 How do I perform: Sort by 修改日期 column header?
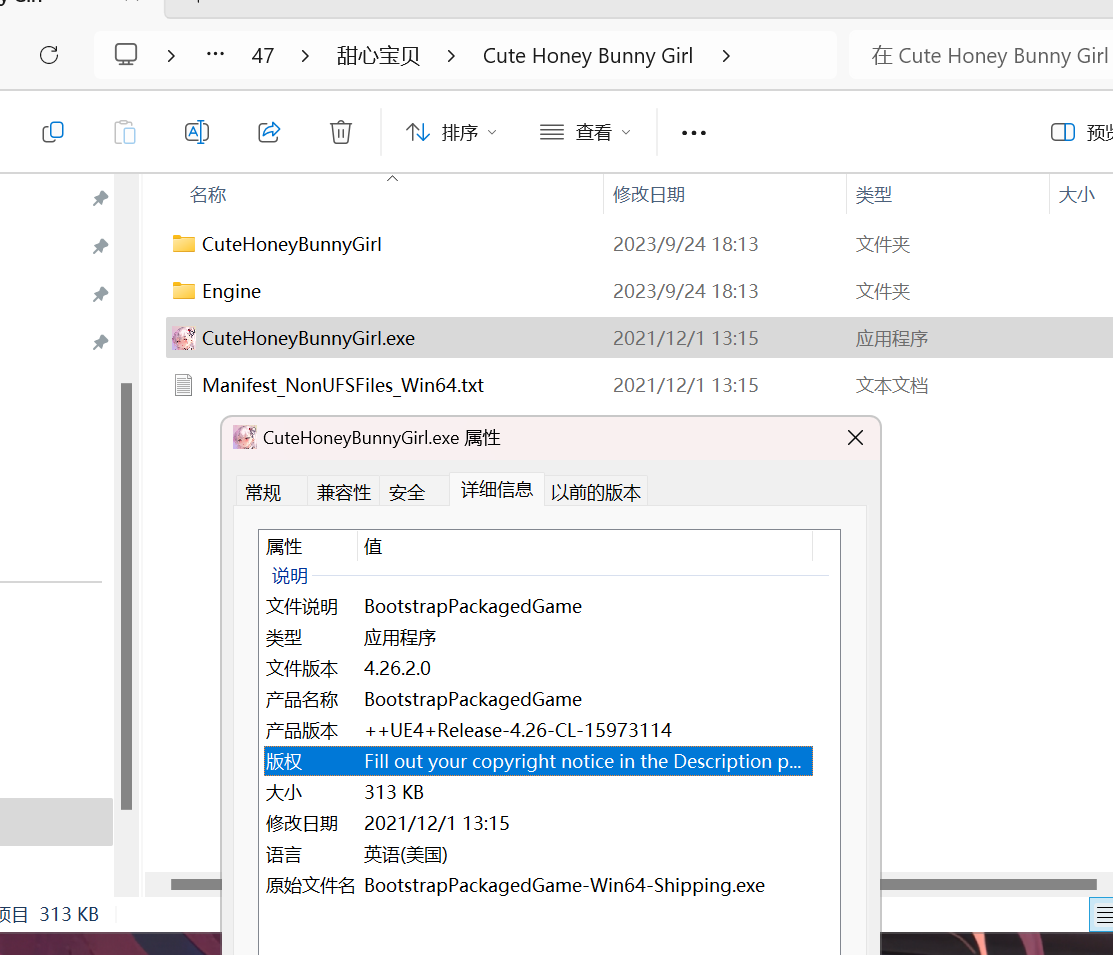tap(649, 195)
